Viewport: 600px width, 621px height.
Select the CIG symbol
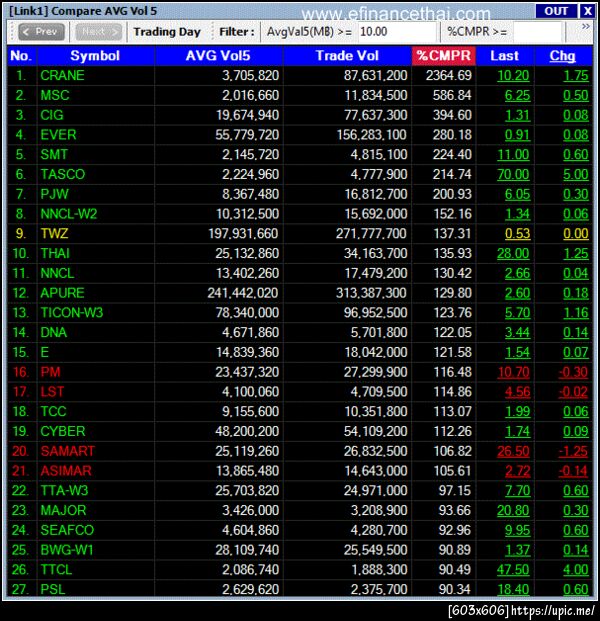coord(51,115)
